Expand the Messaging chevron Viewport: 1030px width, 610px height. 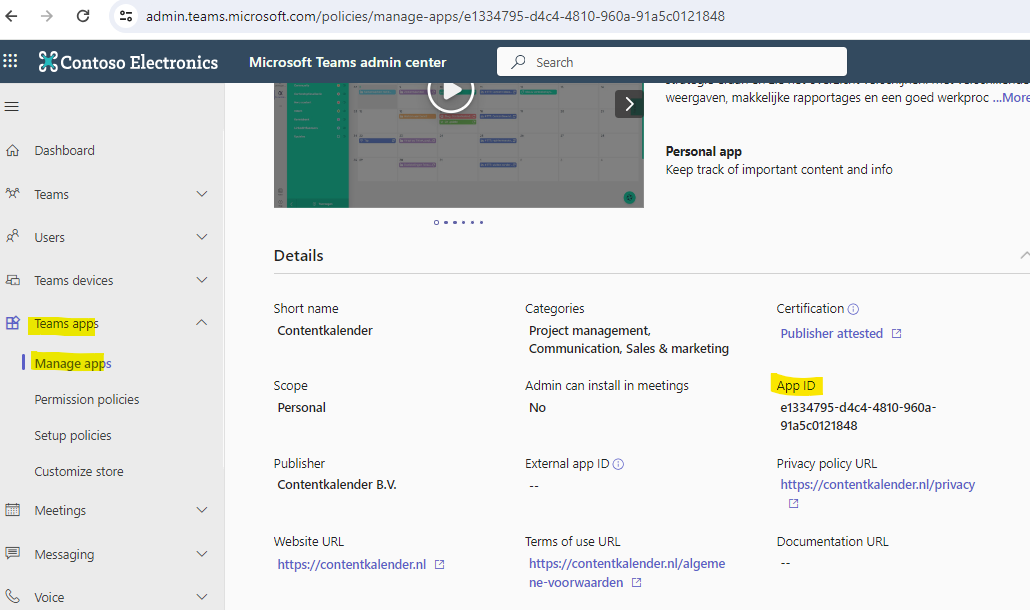tap(202, 554)
